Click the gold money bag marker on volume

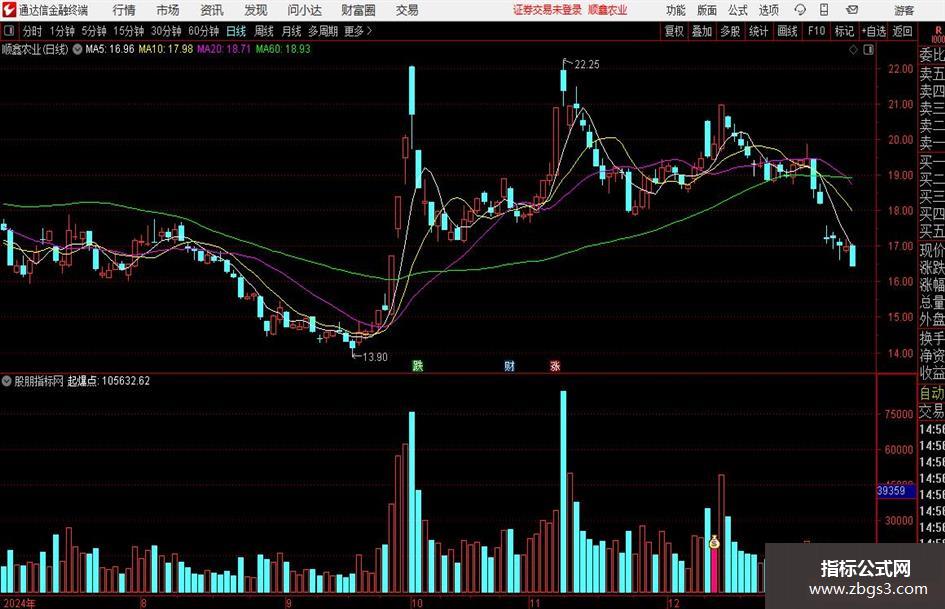tap(715, 542)
